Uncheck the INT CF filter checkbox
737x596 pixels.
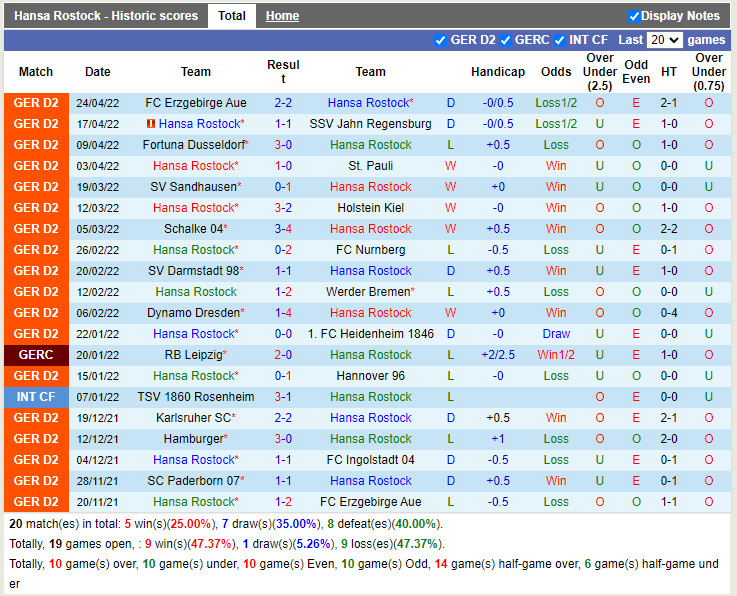[x=559, y=40]
